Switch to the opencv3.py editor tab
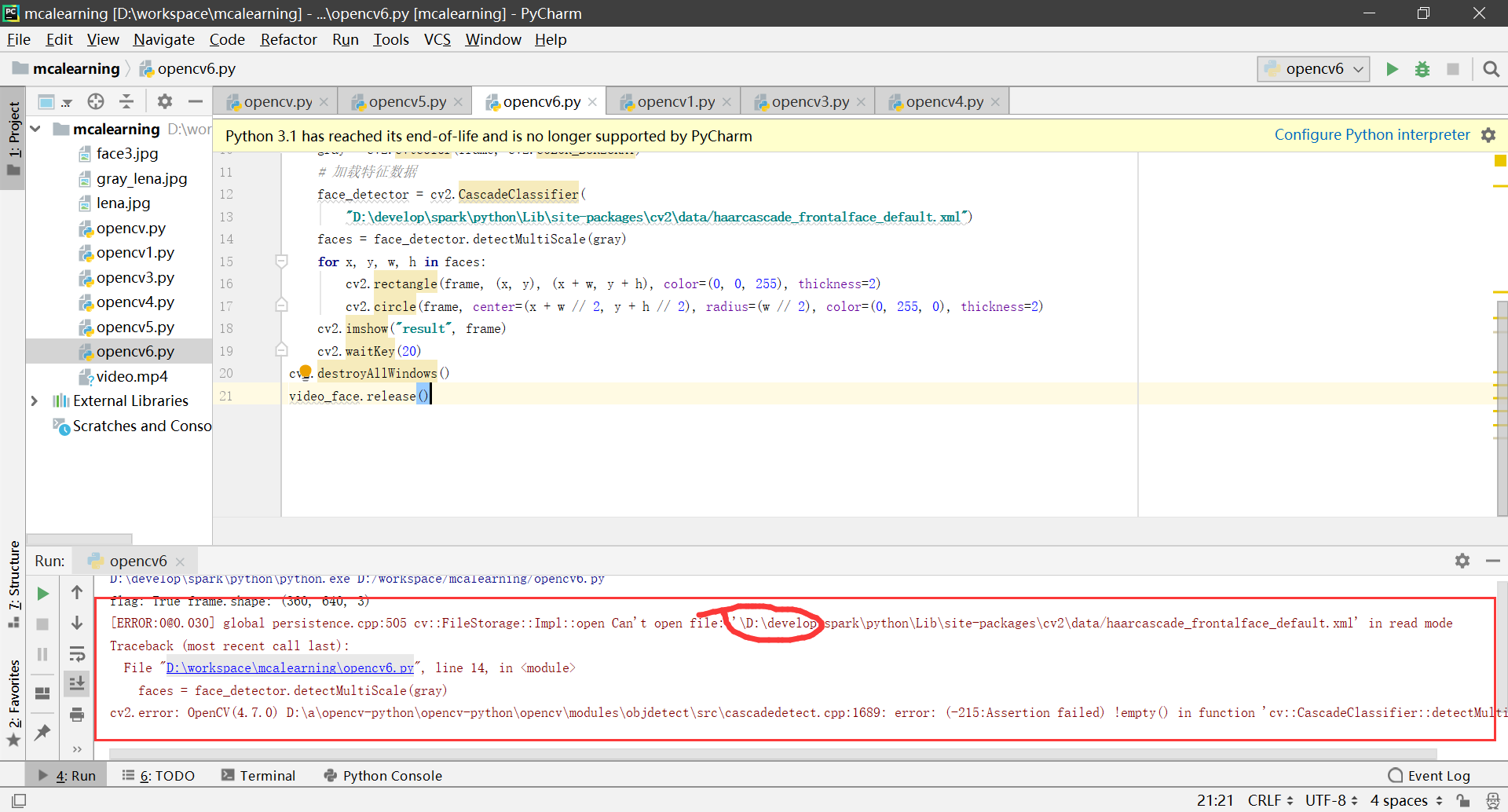This screenshot has height=812, width=1508. [808, 101]
